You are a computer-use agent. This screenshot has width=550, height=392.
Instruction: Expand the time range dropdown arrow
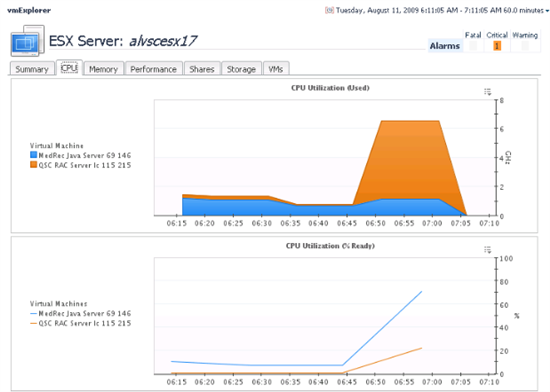pos(547,11)
